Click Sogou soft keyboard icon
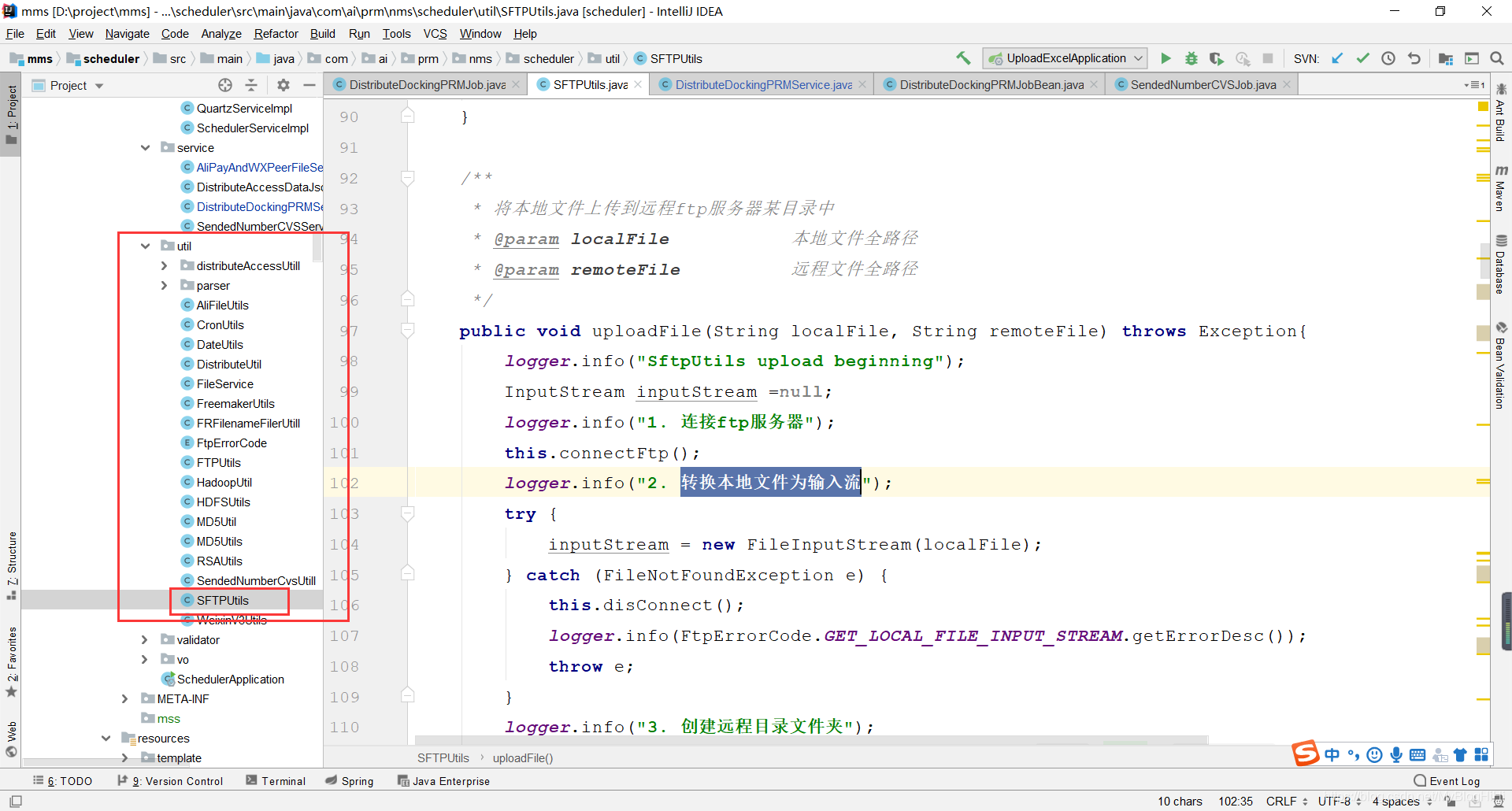Image resolution: width=1512 pixels, height=811 pixels. coord(1417,755)
